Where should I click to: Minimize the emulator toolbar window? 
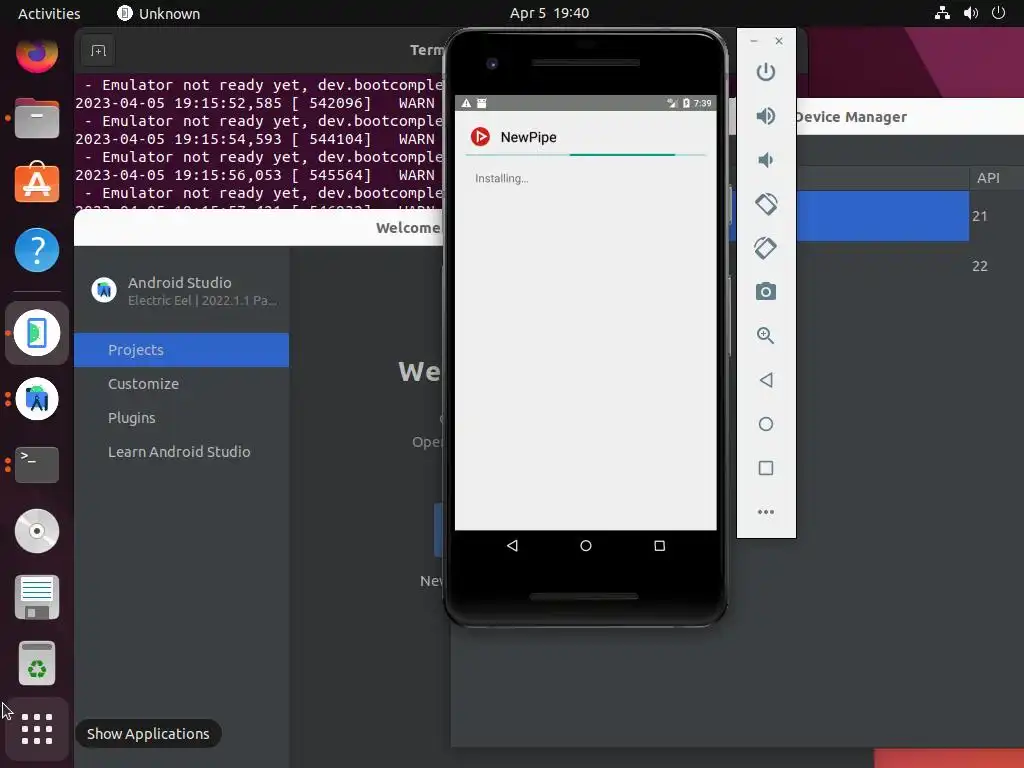point(754,40)
